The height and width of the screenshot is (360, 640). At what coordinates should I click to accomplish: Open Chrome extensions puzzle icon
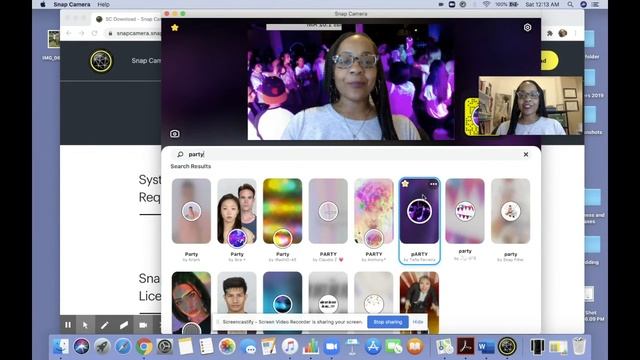(550, 33)
